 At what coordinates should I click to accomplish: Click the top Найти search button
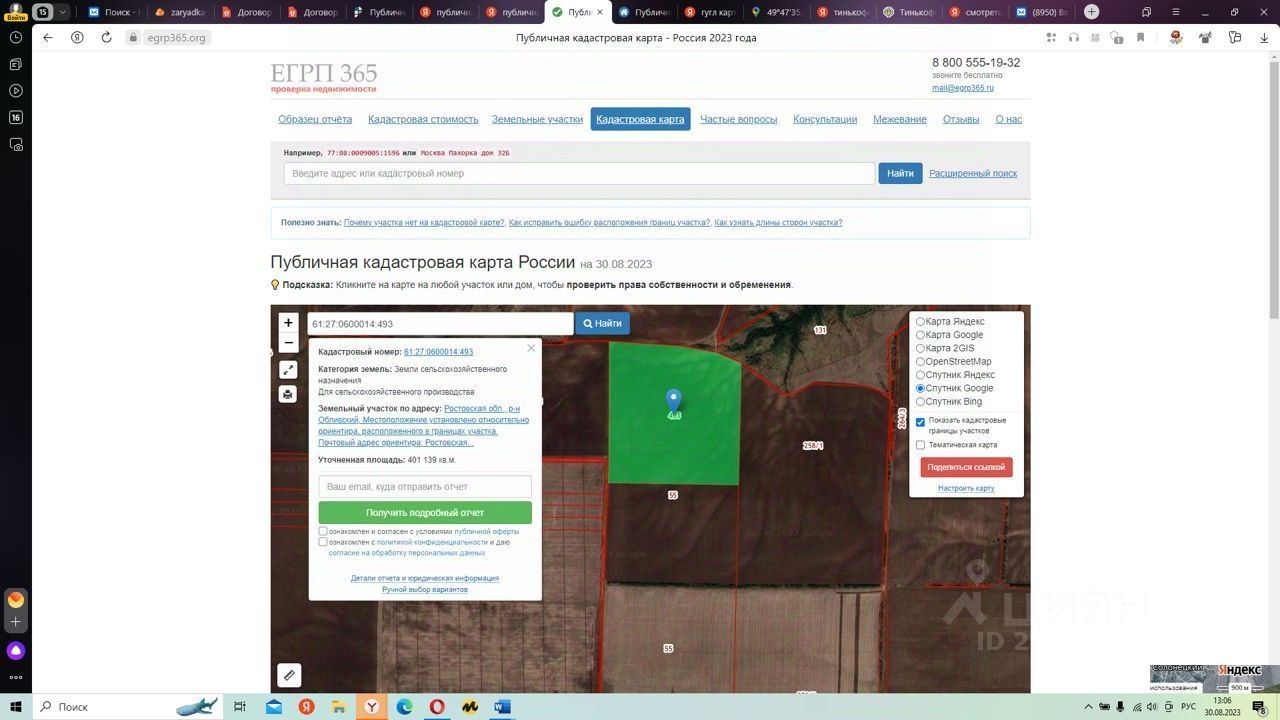pyautogui.click(x=900, y=173)
